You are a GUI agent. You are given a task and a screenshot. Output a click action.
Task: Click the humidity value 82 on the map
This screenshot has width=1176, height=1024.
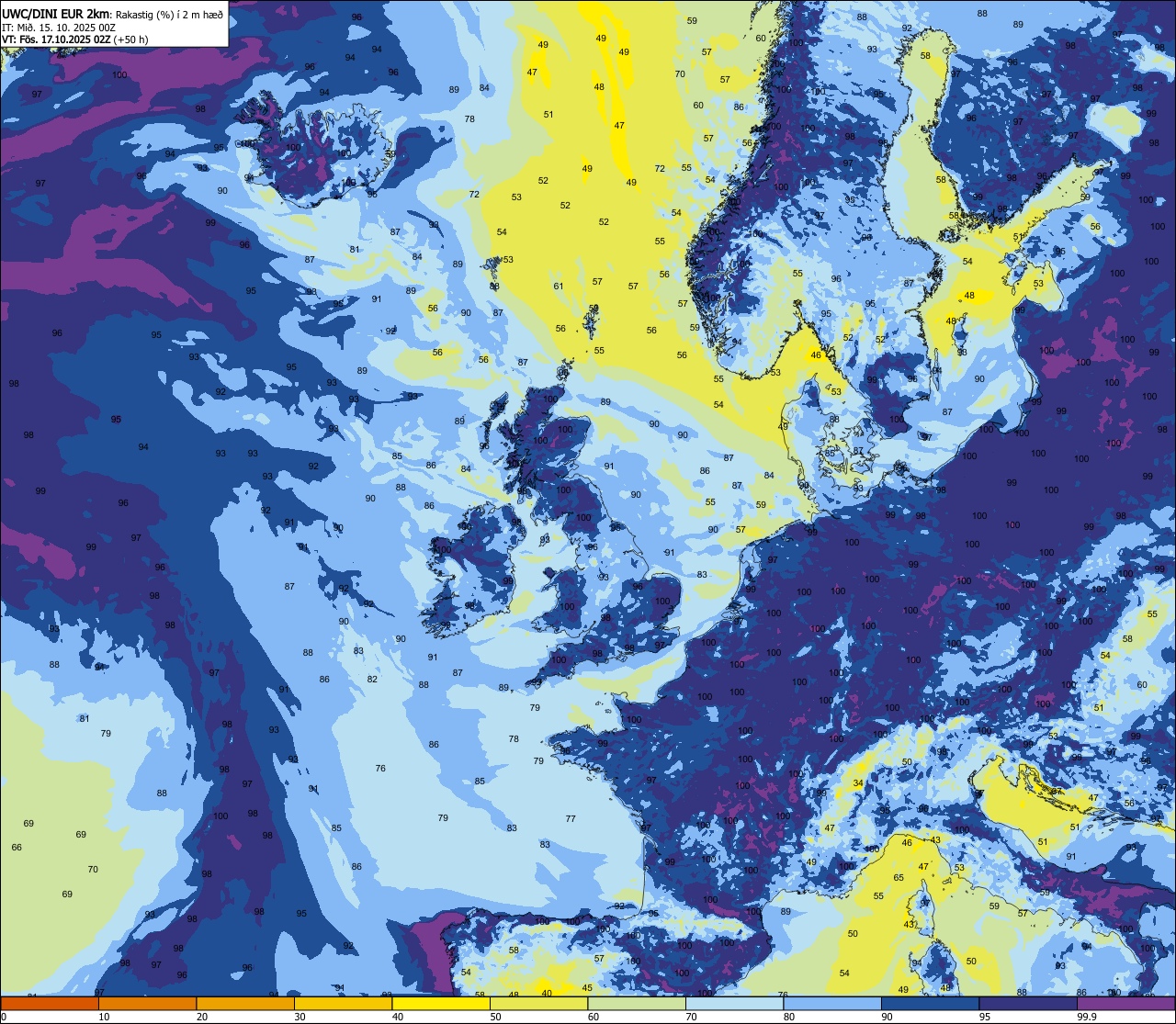[372, 679]
